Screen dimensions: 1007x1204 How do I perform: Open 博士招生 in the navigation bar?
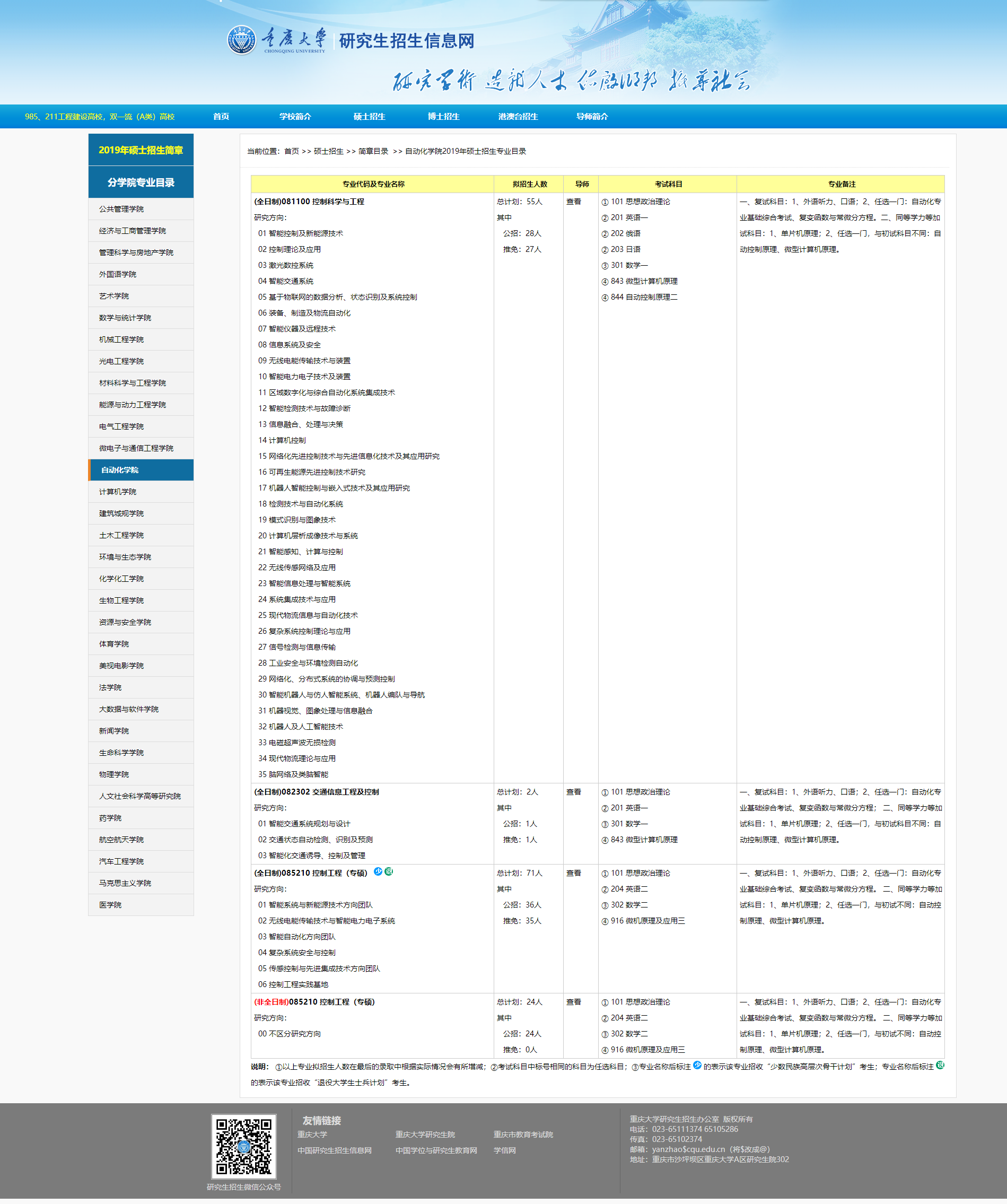point(444,116)
